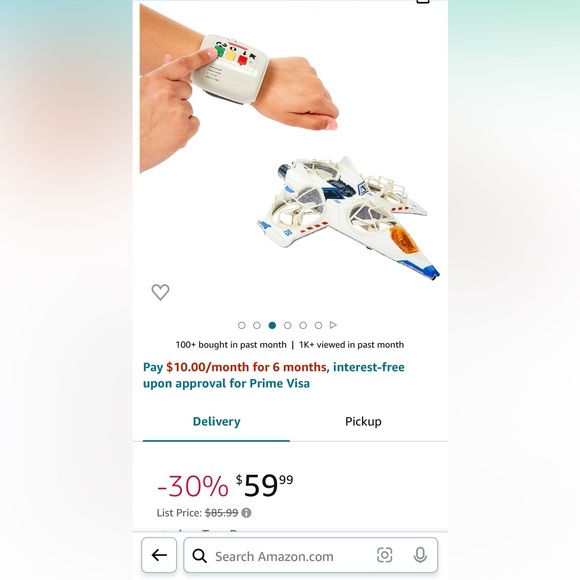
Task: Select the second image dot
Action: point(257,326)
